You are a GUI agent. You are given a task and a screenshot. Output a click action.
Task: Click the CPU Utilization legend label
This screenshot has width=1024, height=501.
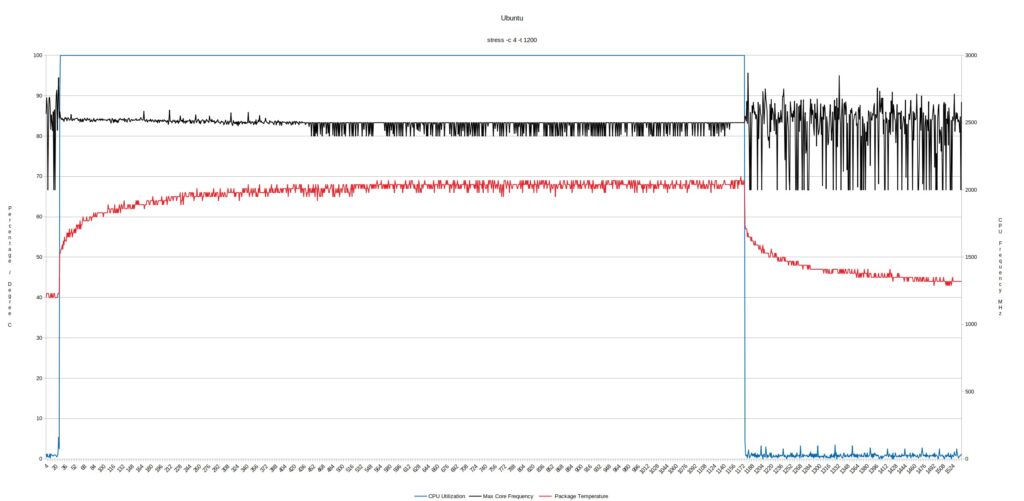point(447,495)
